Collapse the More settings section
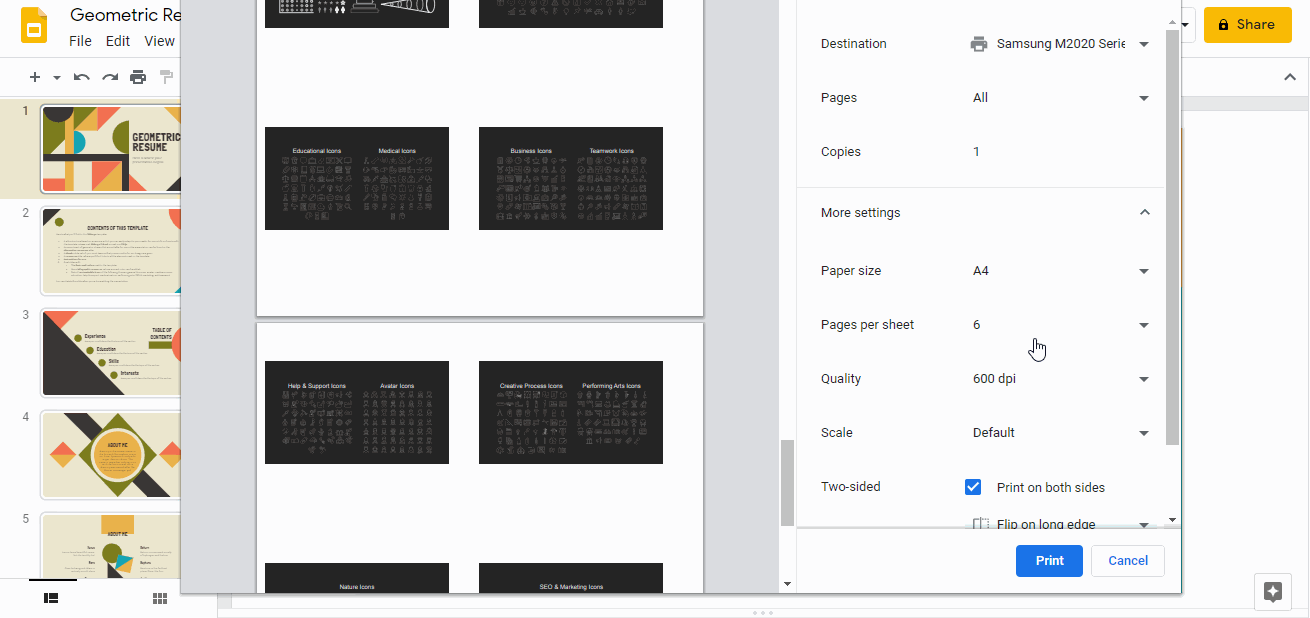The image size is (1310, 618). 1145,213
